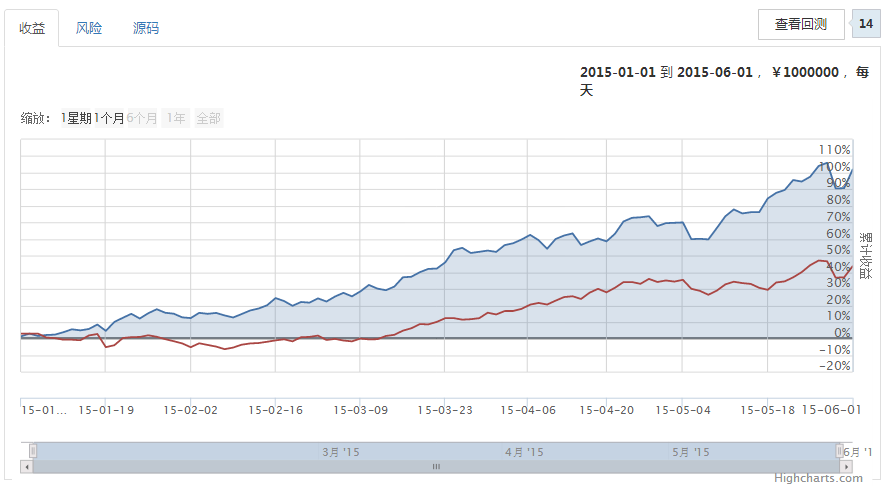Click the navigator right range handle
This screenshot has height=489, width=885.
click(x=839, y=451)
